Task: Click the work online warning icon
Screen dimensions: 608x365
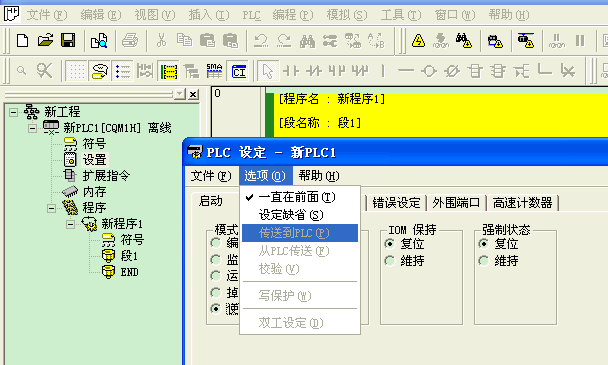Action: 418,41
